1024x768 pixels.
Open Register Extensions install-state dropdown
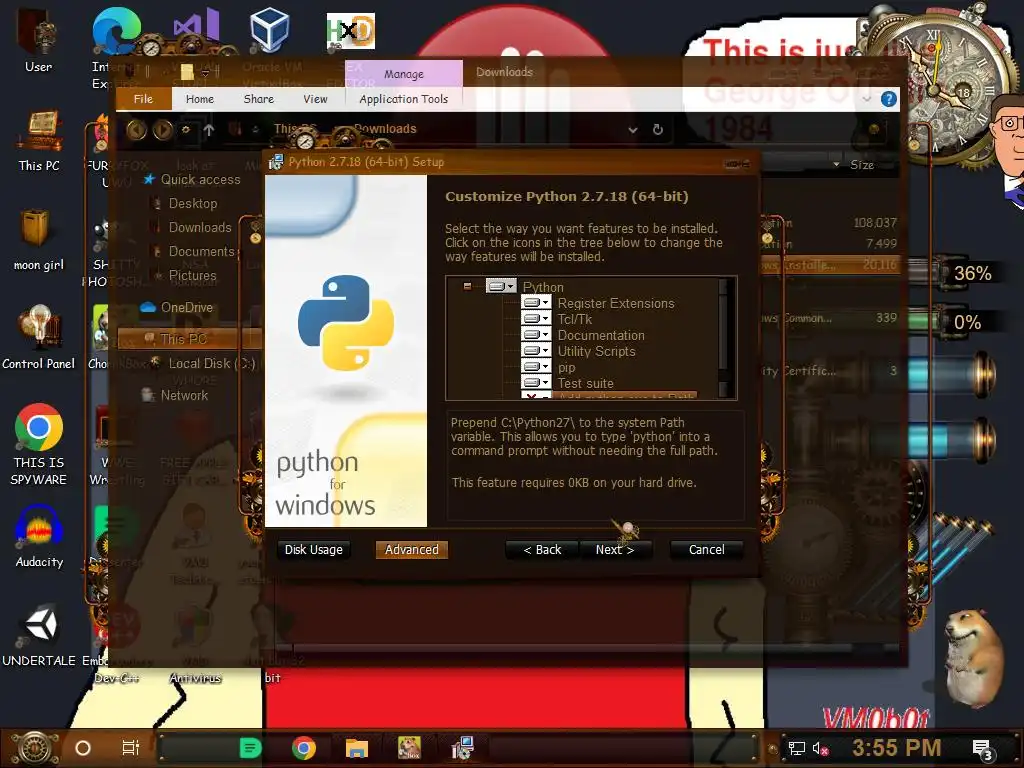[536, 302]
